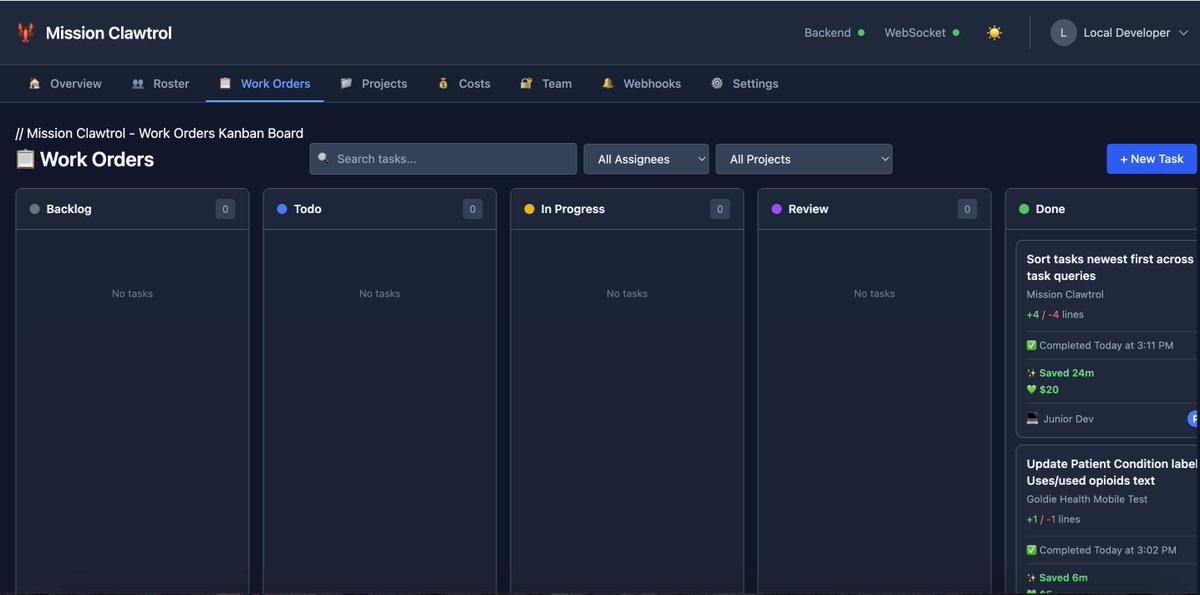Screen dimensions: 1200x595
Task: Switch to the Overview tab
Action: [x=65, y=84]
